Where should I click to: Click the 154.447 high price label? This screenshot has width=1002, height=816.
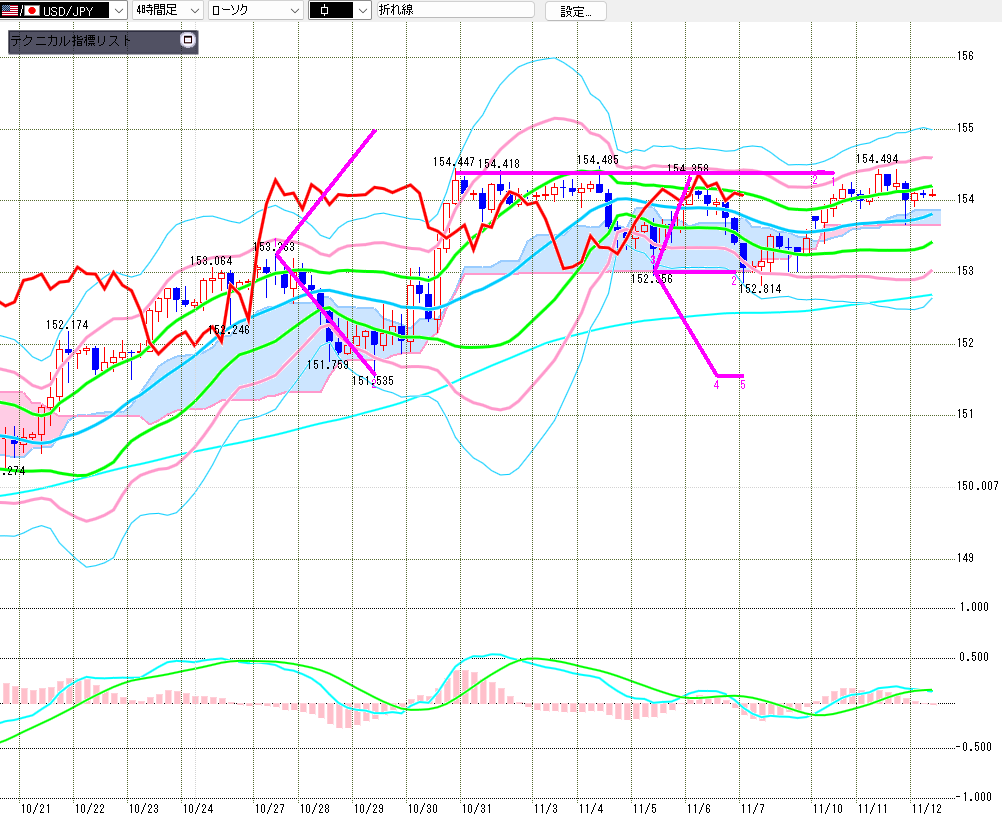coord(453,162)
